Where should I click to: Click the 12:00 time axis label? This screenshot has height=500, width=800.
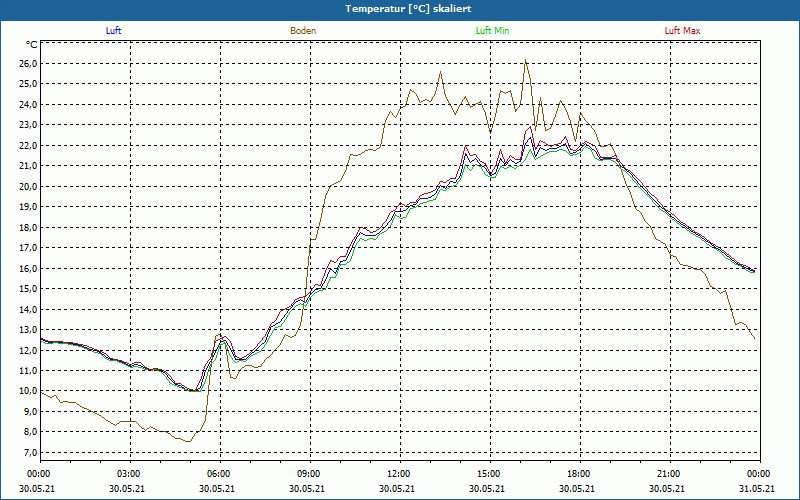click(400, 474)
